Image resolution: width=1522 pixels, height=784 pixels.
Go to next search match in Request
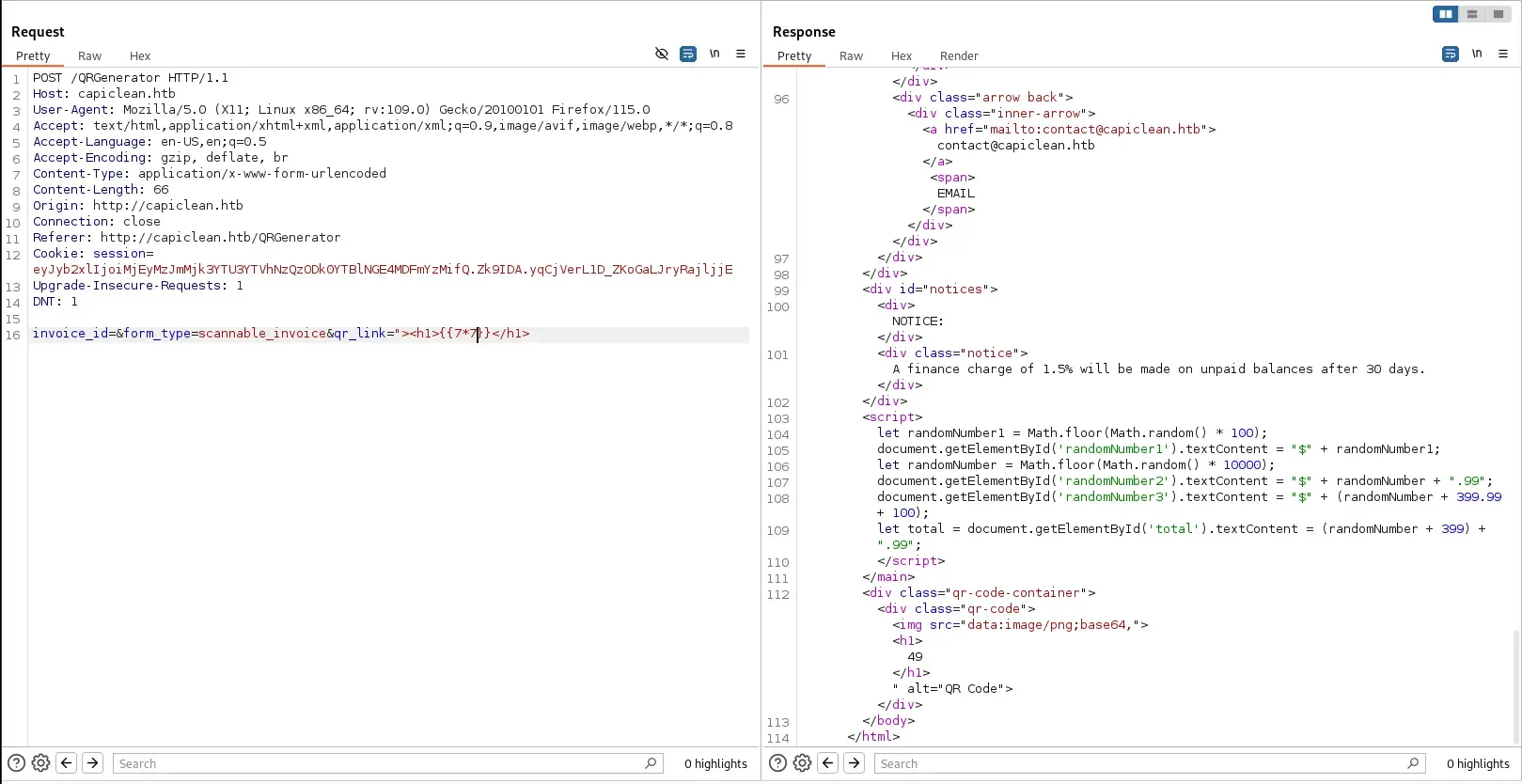tap(92, 763)
